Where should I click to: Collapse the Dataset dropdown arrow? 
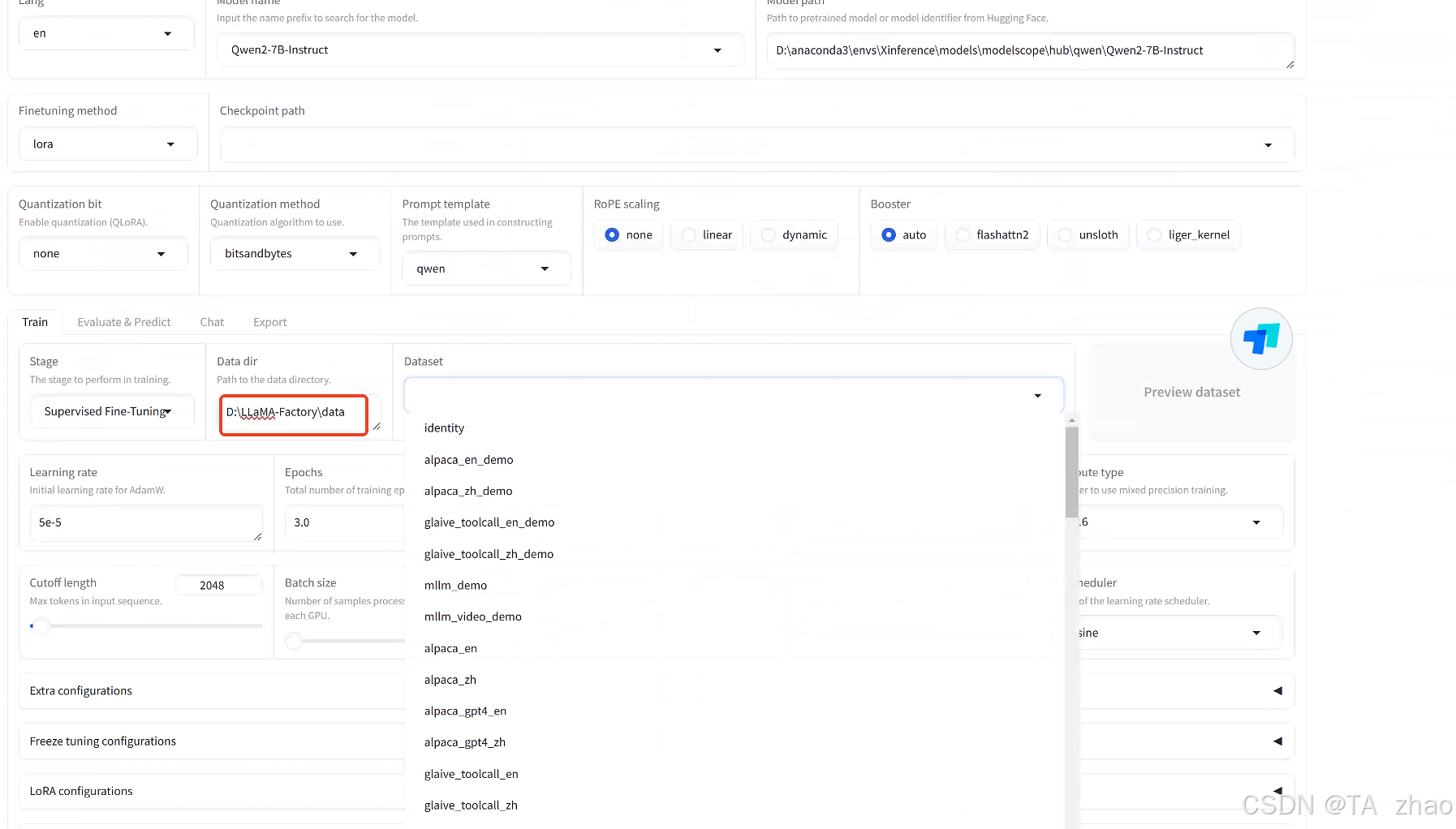[1037, 395]
